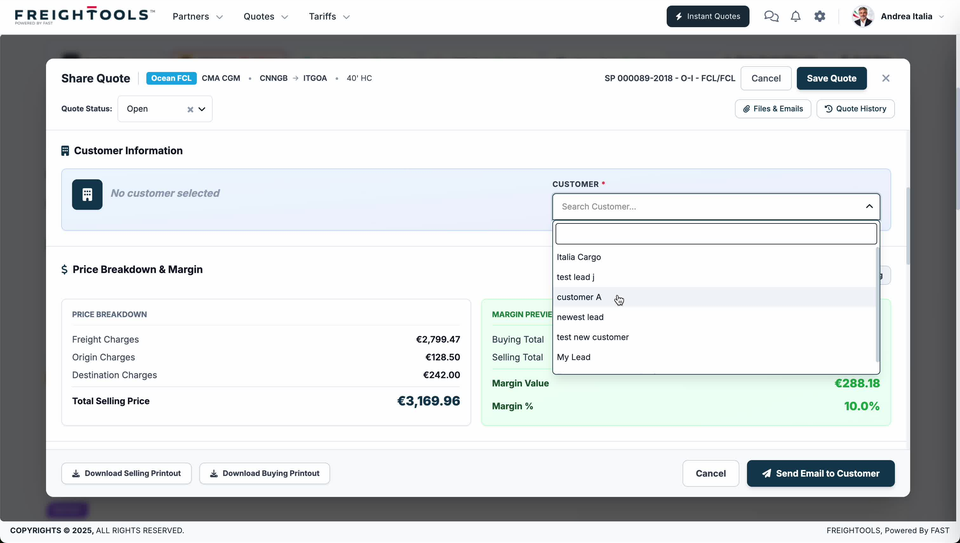Click the SP 000089-2018 reference text
960x543 pixels.
tap(670, 78)
